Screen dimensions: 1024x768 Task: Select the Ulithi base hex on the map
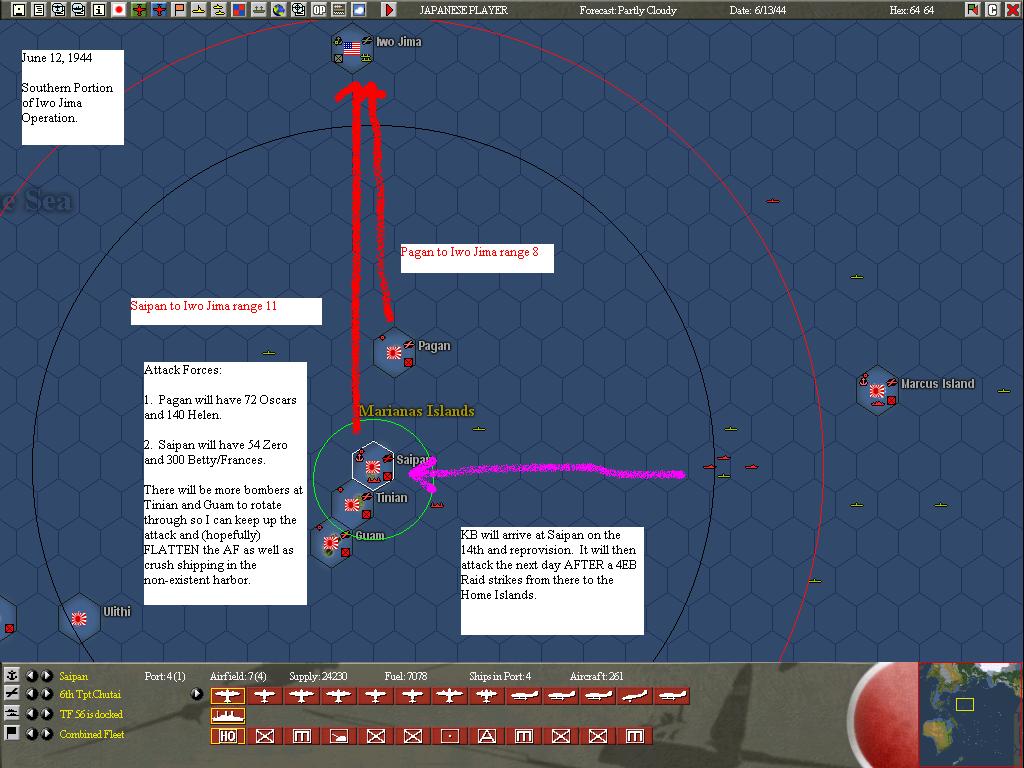click(79, 618)
